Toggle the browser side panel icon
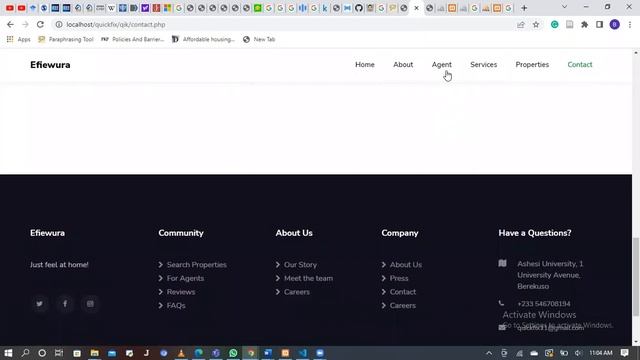Image resolution: width=640 pixels, height=360 pixels. pyautogui.click(x=599, y=24)
